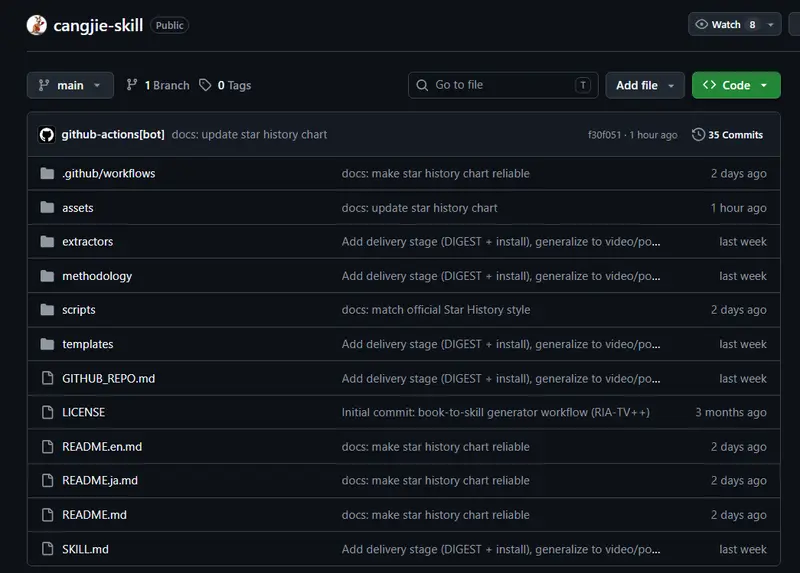Open commit hash f30f051
800x573 pixels.
[x=604, y=135]
